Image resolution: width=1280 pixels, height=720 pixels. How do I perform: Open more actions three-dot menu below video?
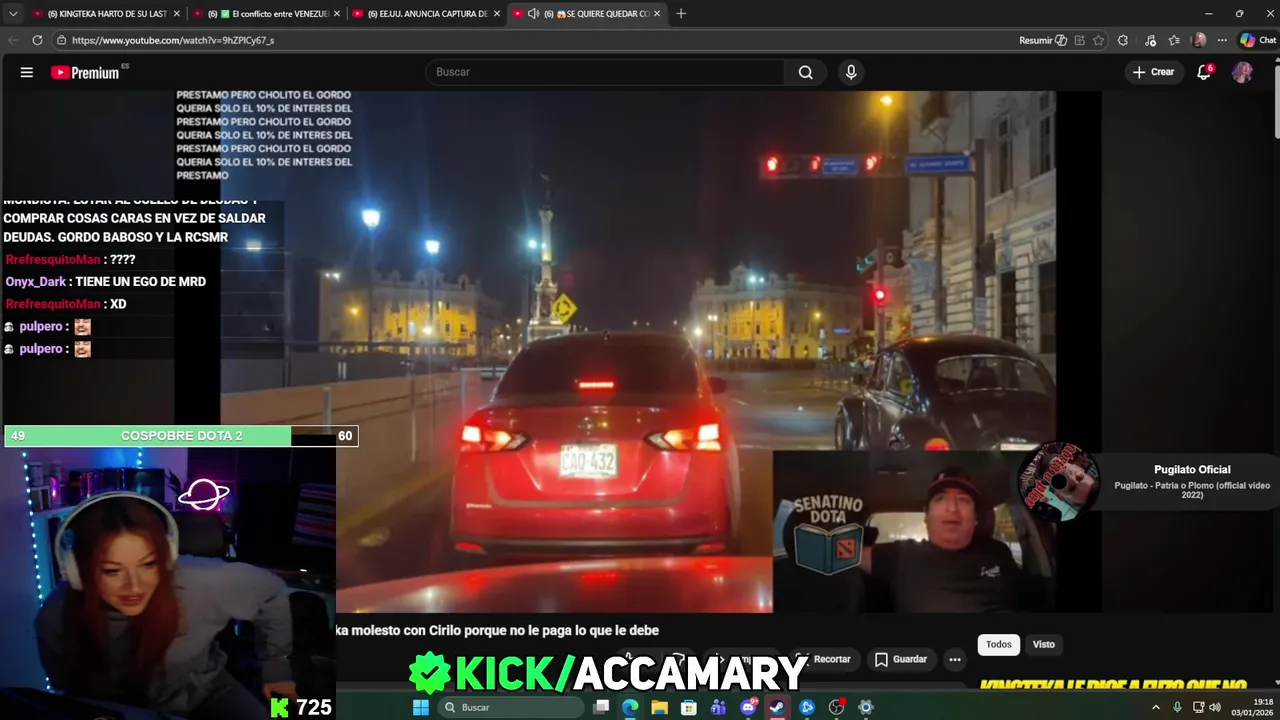coord(955,659)
